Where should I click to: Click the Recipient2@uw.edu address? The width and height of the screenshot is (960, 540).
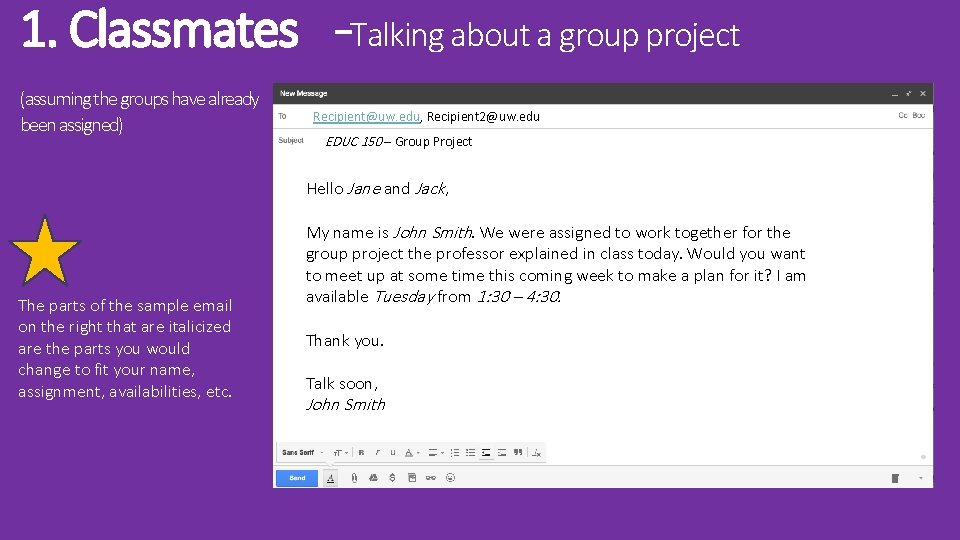[483, 116]
